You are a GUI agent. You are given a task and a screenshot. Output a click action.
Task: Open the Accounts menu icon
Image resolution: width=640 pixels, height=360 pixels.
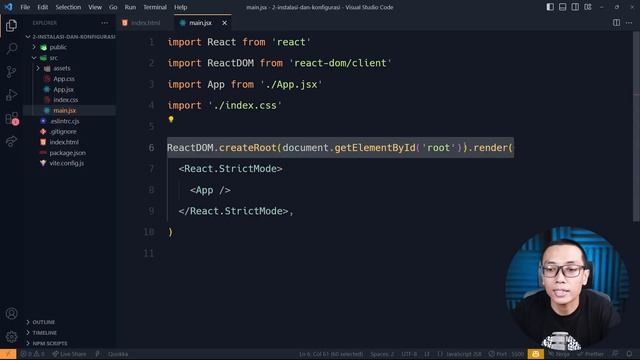click(x=11, y=313)
